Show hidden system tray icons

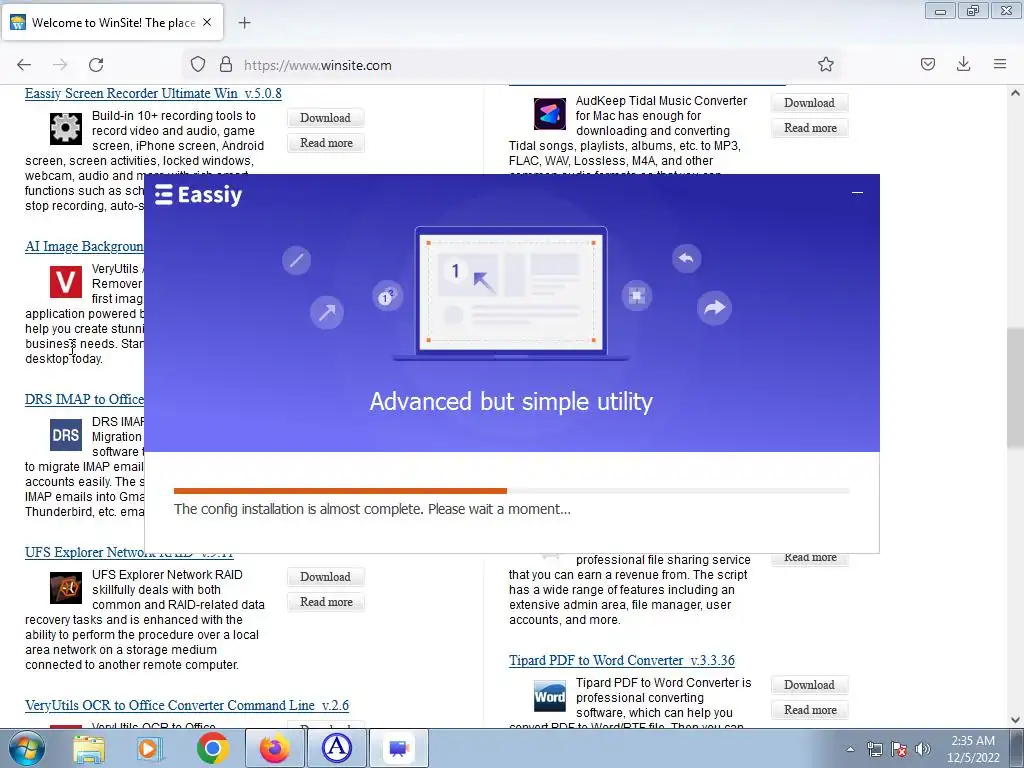tap(850, 749)
